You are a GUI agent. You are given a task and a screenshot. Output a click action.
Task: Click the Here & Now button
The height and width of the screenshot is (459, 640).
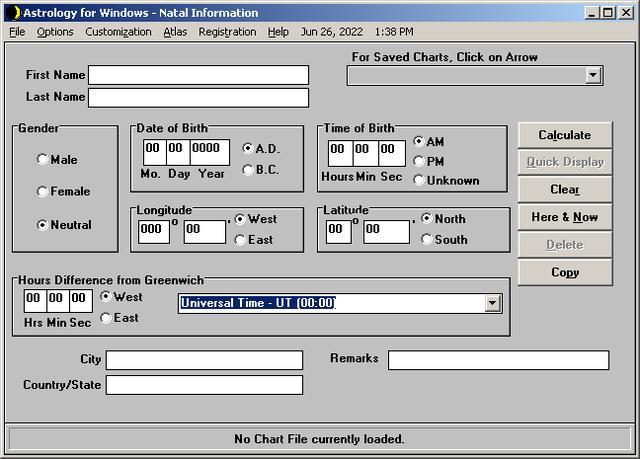click(565, 217)
